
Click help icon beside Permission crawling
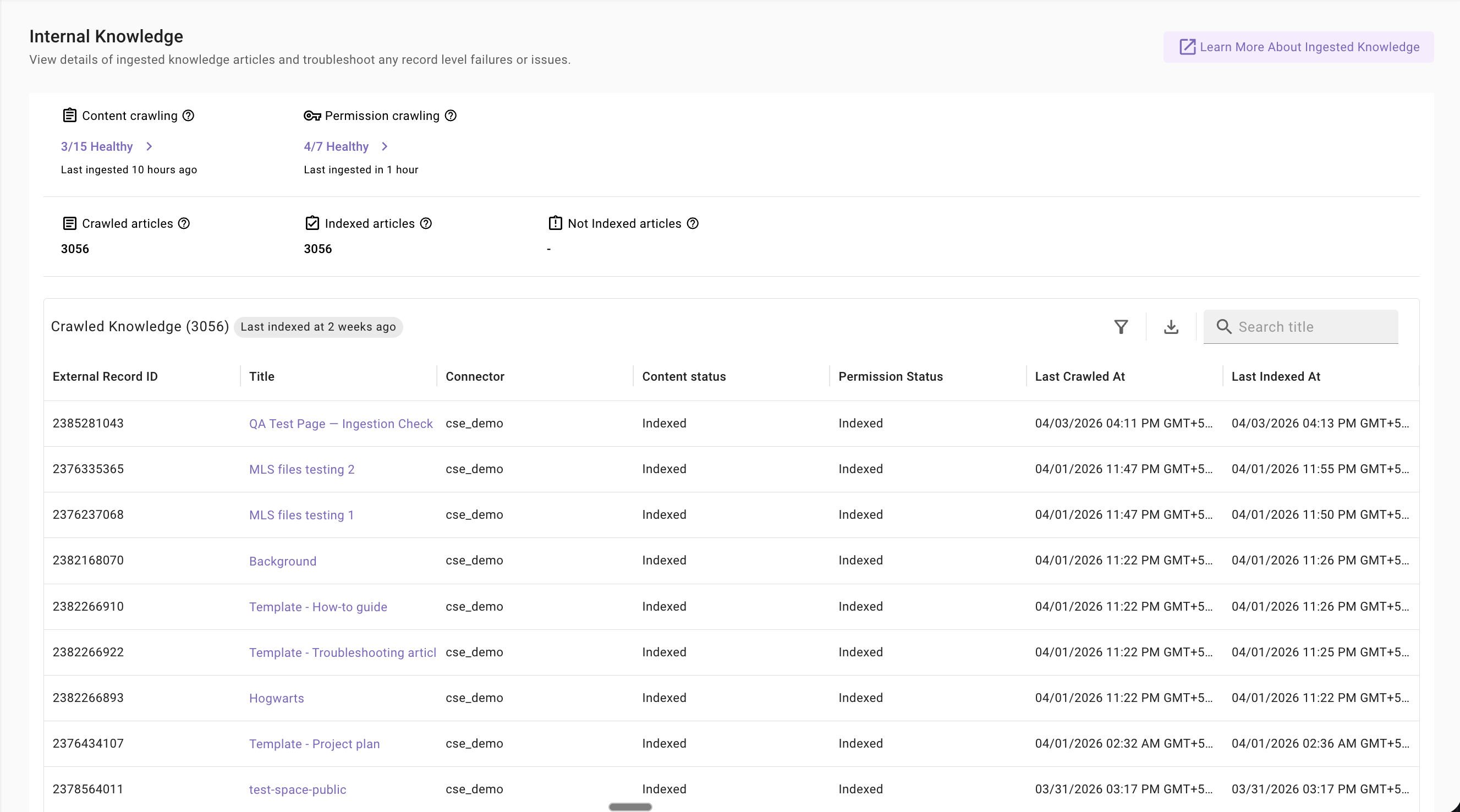(451, 116)
